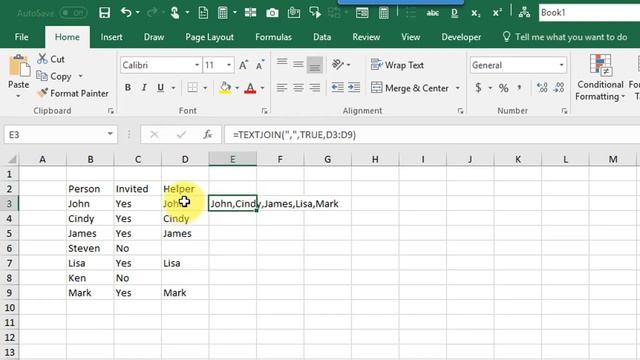The width and height of the screenshot is (640, 360).
Task: Switch to the Insert tab
Action: 111,37
